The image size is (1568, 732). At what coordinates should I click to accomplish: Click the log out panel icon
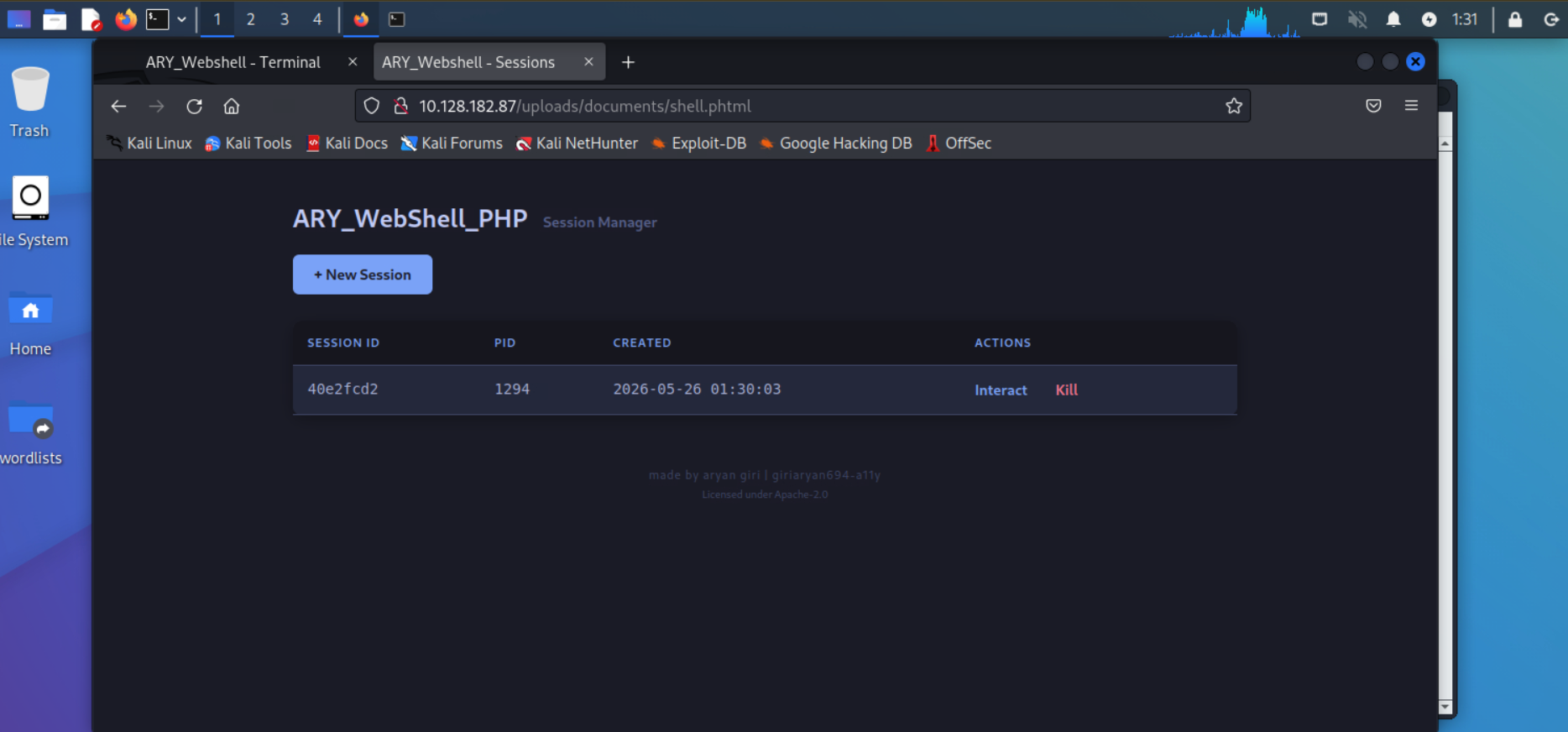point(1551,18)
